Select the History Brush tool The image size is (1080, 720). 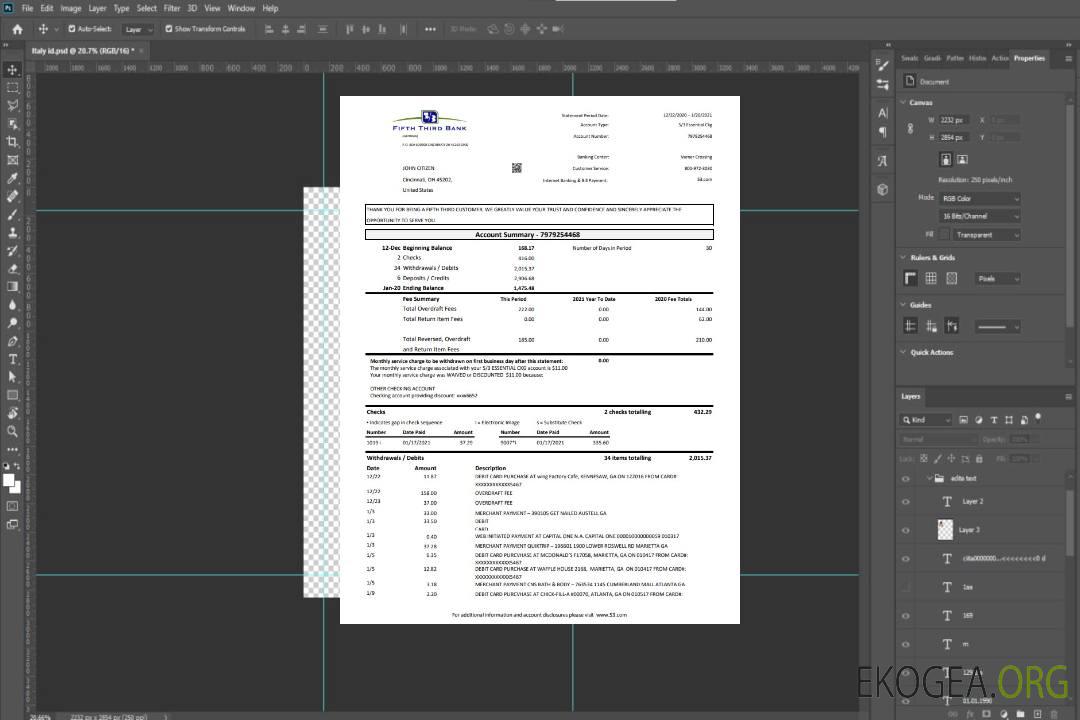(12, 251)
